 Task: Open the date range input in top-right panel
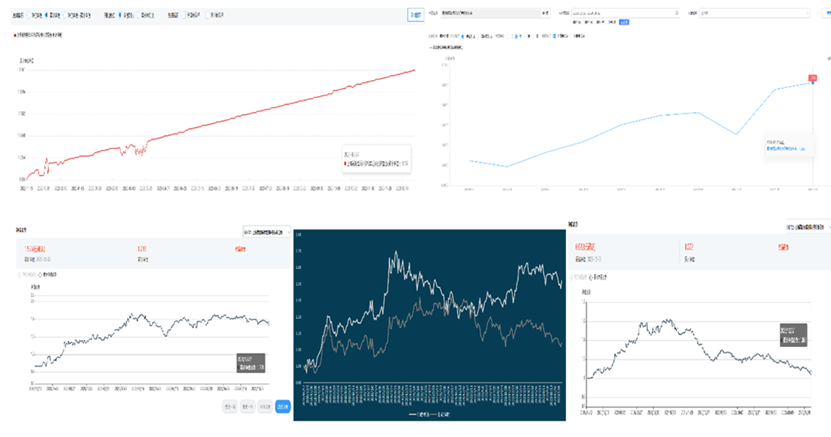(x=620, y=12)
